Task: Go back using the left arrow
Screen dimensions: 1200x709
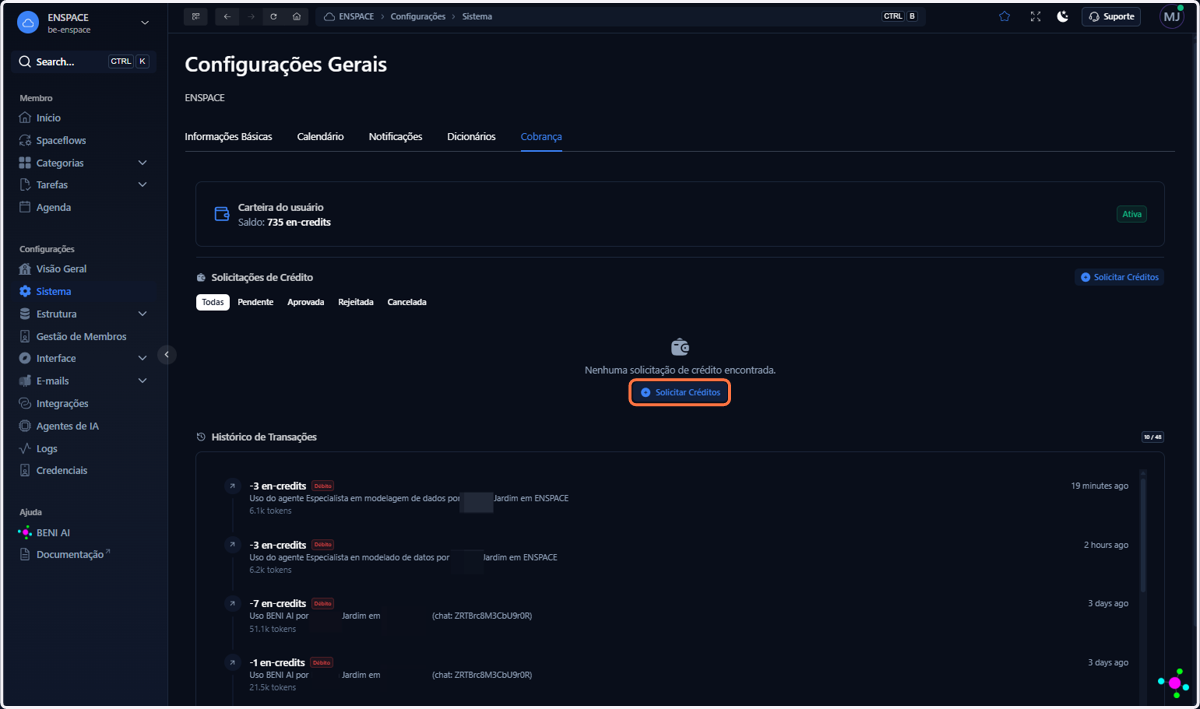Action: [x=227, y=17]
